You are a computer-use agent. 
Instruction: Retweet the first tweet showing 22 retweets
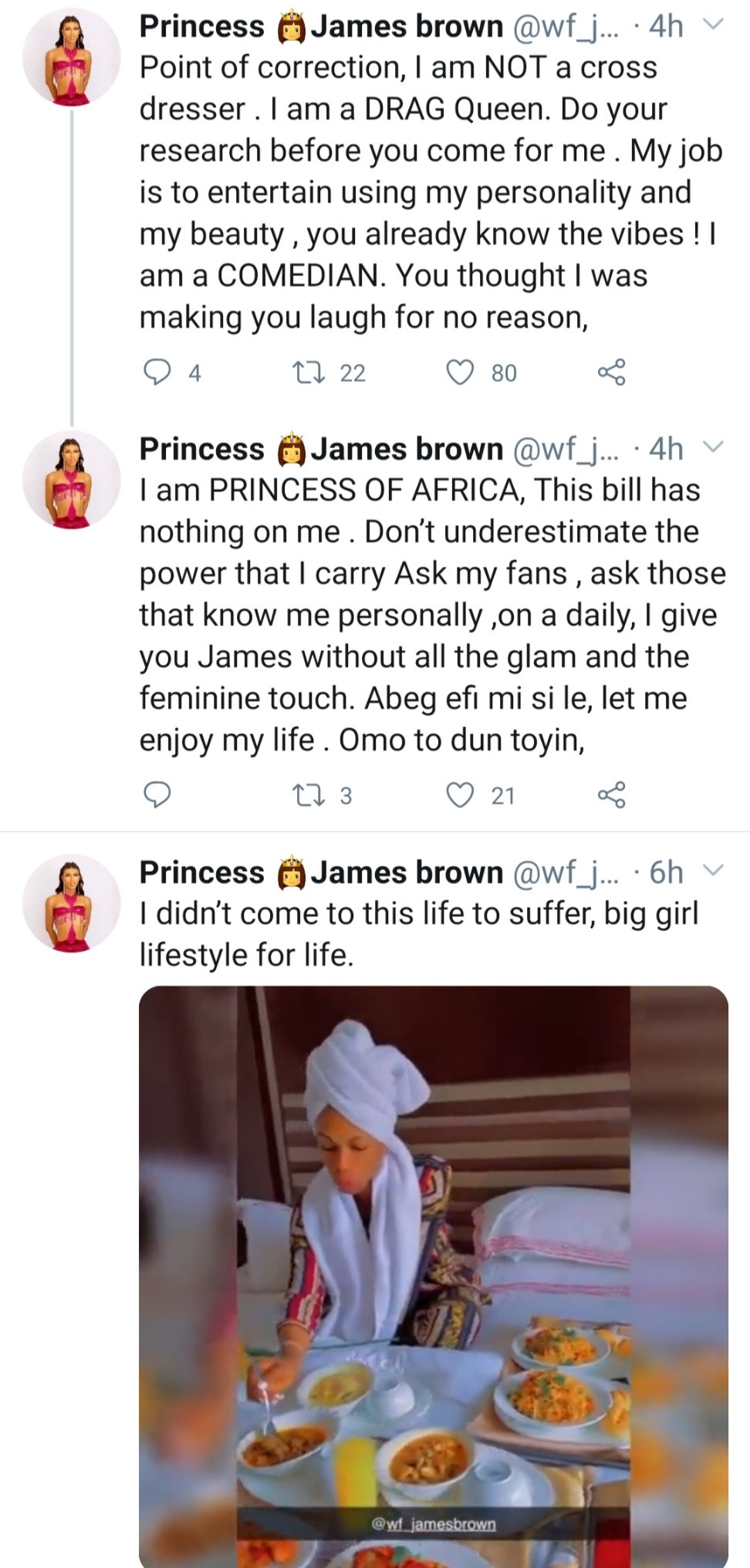[310, 373]
